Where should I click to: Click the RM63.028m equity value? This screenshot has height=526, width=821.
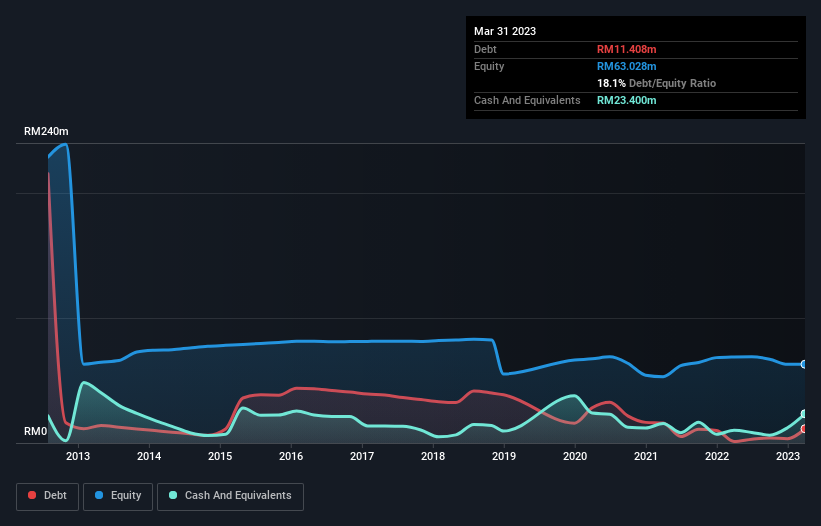626,66
